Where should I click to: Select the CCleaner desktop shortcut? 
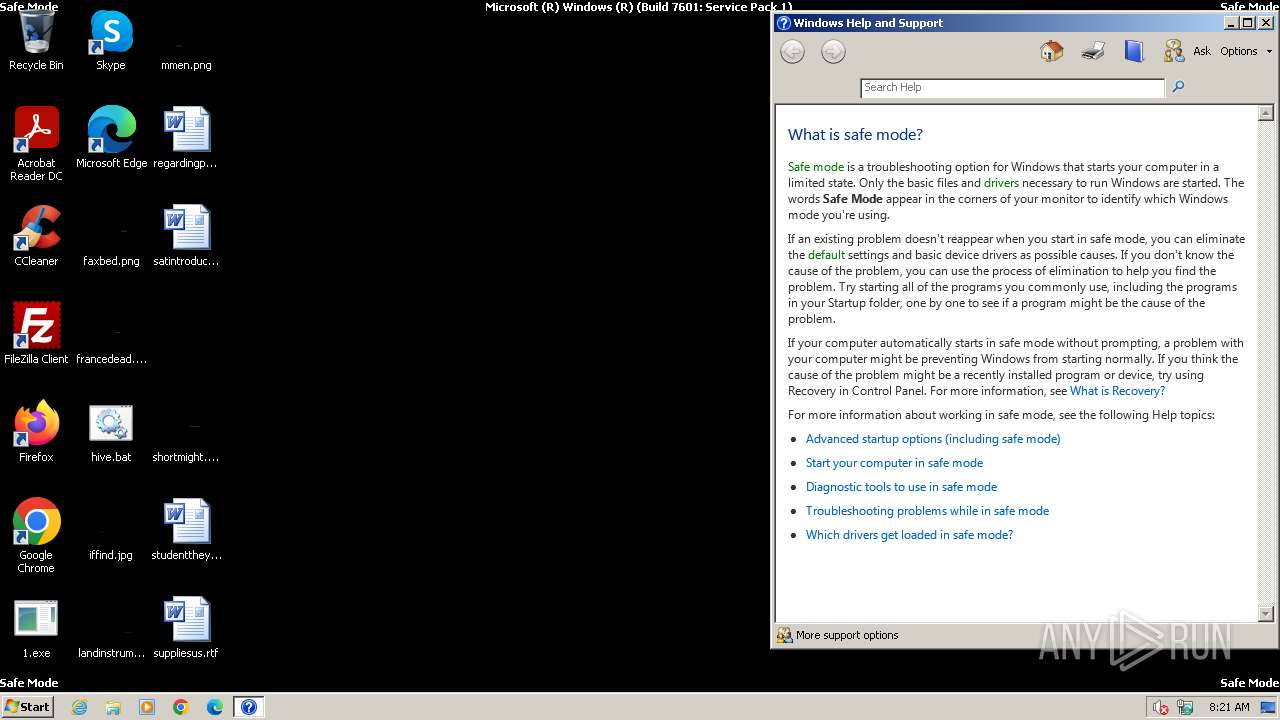(36, 238)
